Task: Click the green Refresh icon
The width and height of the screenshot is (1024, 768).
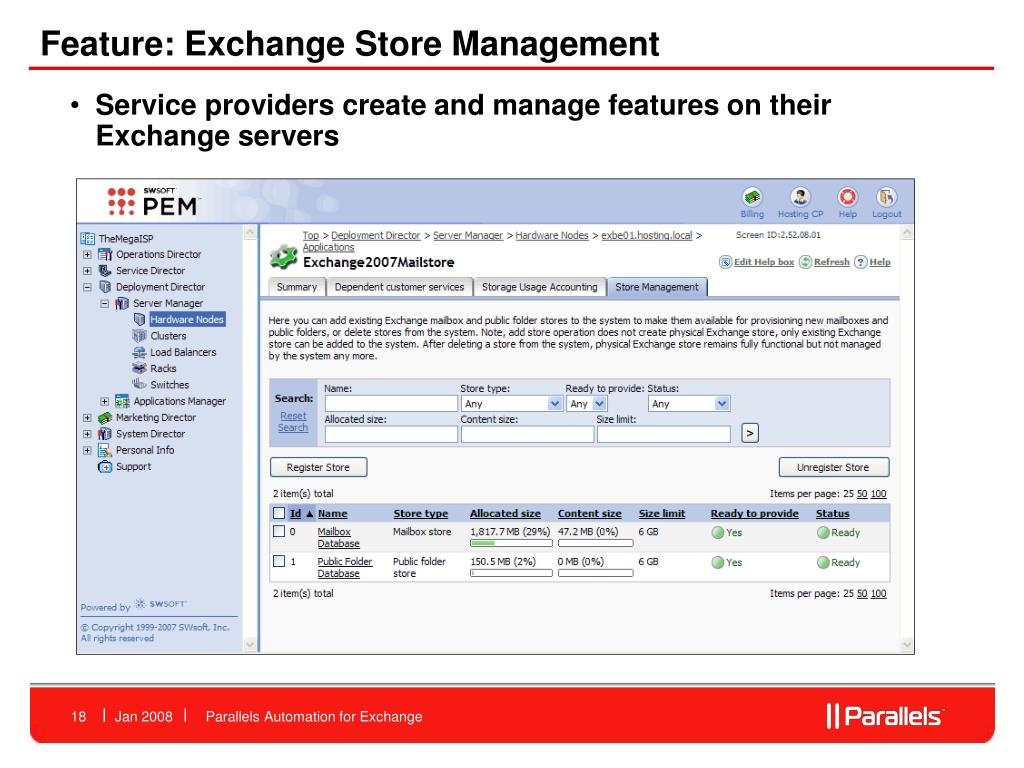Action: (x=805, y=262)
